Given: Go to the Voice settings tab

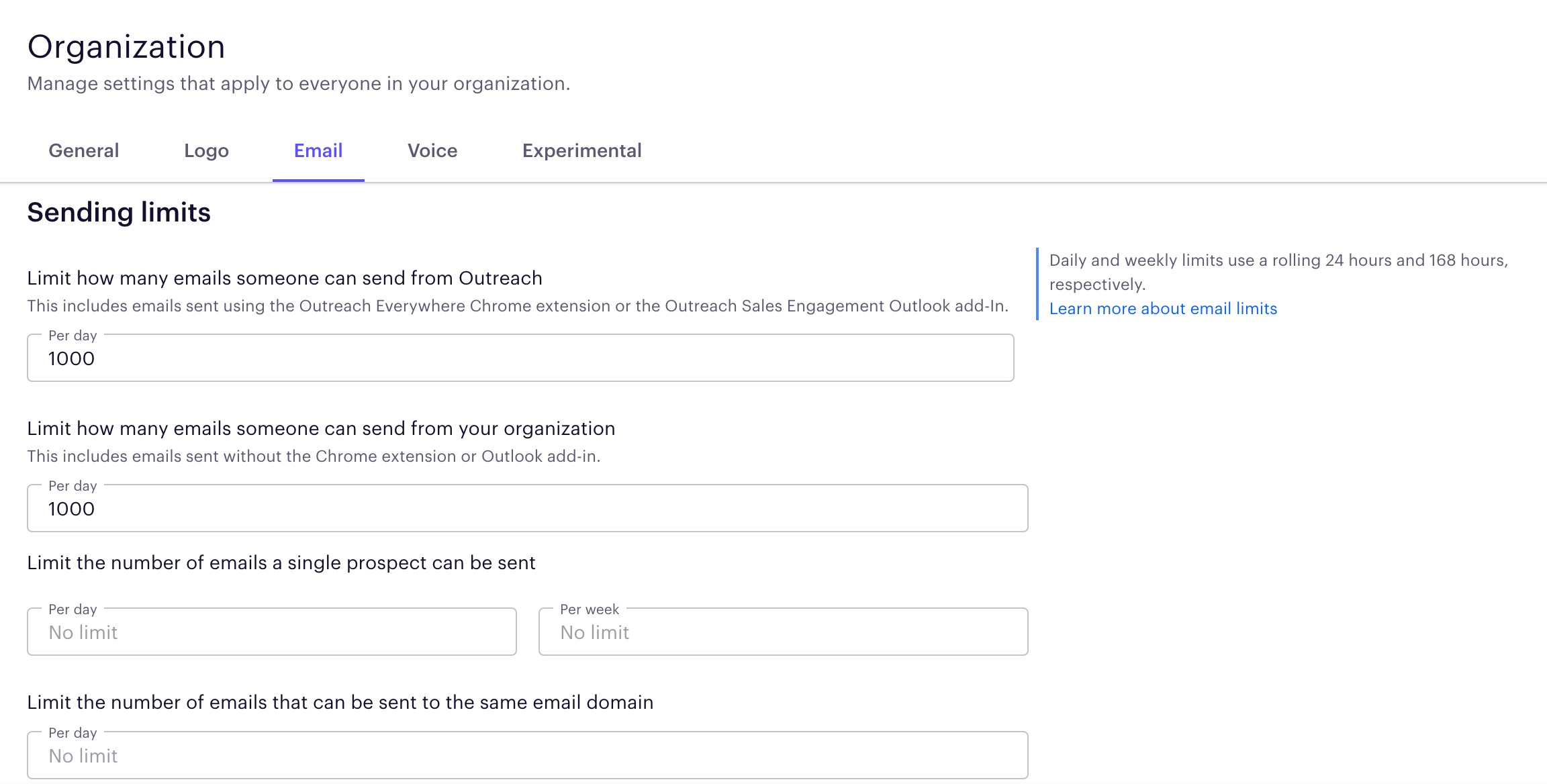Looking at the screenshot, I should tap(432, 150).
